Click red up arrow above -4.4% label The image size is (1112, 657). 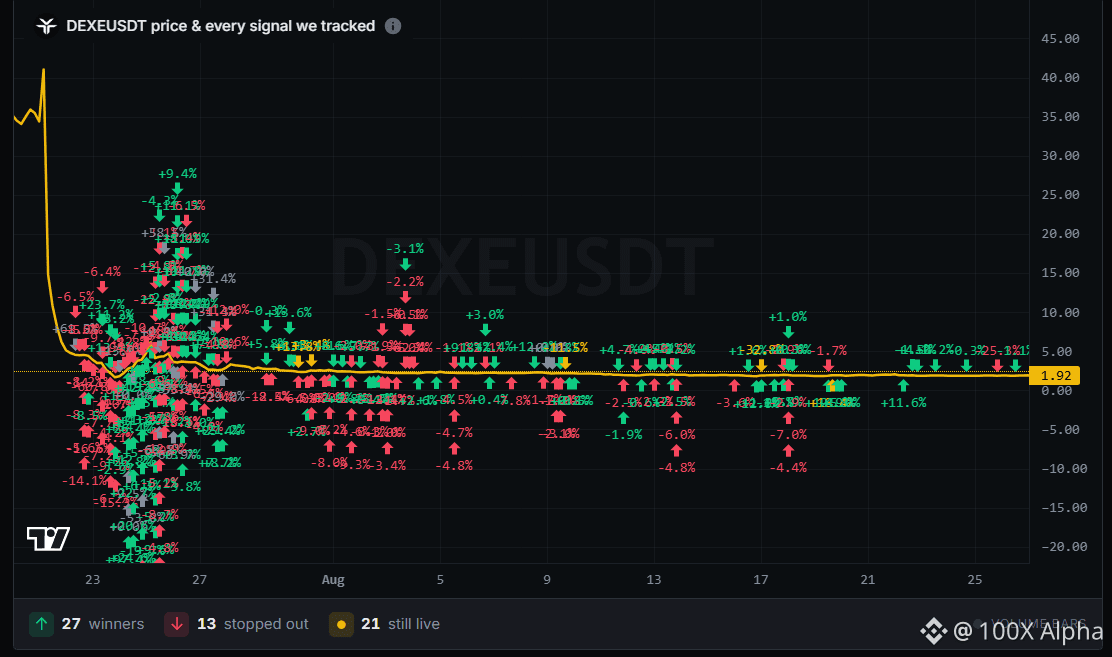[788, 451]
